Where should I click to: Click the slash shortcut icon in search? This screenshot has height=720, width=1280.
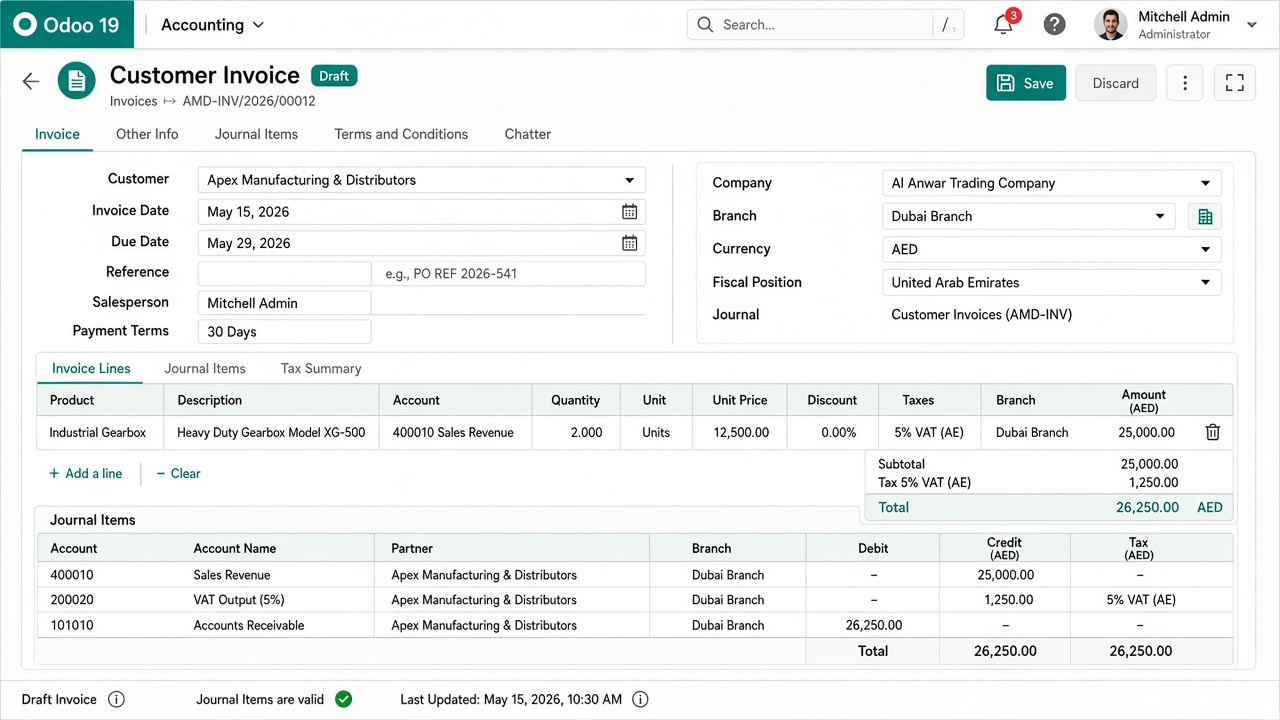(x=946, y=25)
